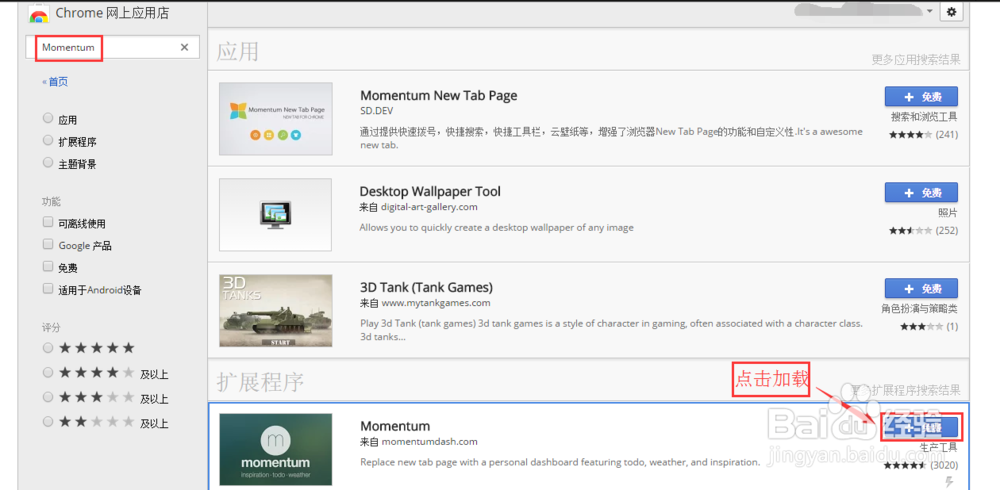Click the 照片 category label

(948, 212)
